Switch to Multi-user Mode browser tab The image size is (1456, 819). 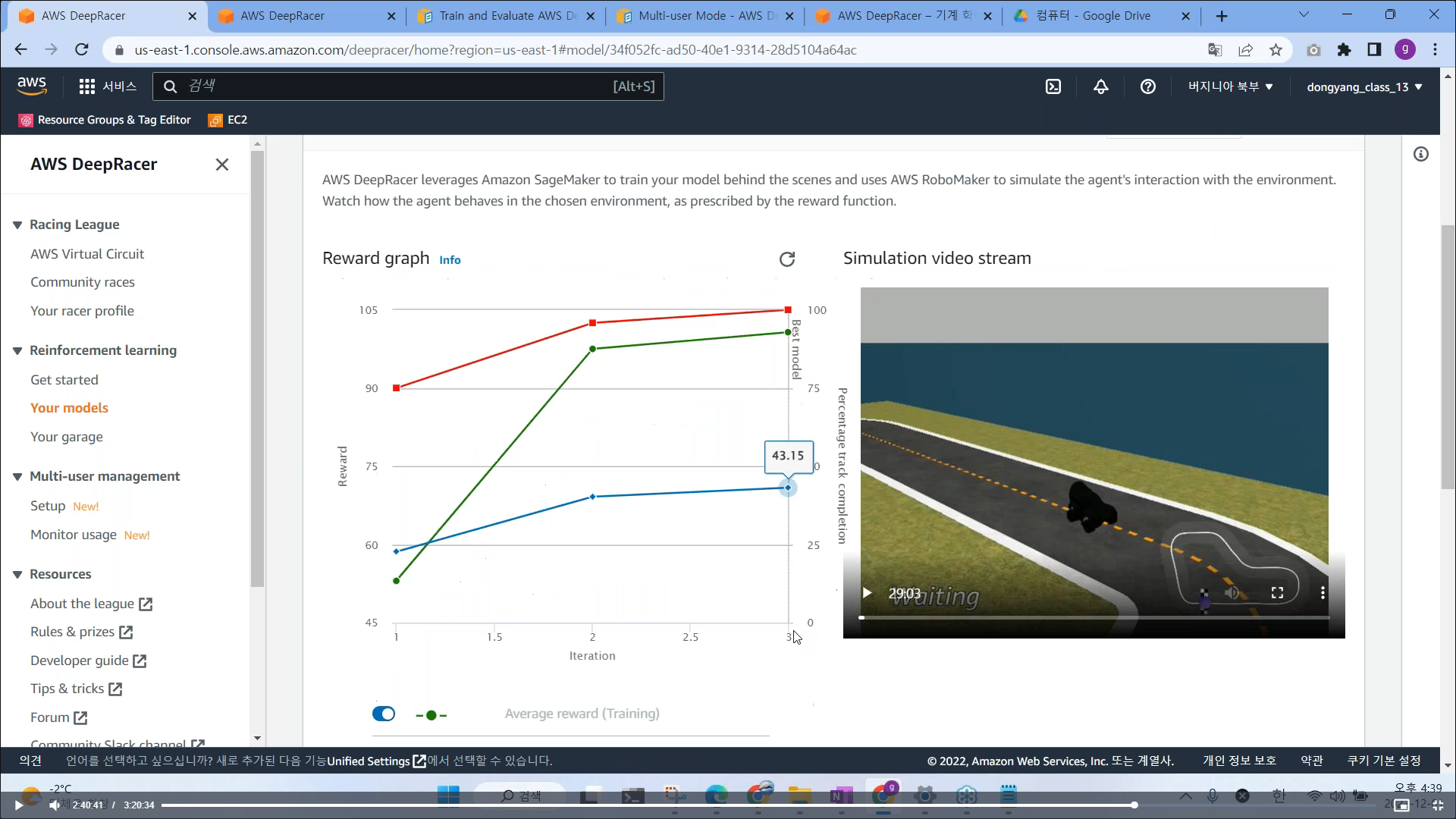(x=698, y=15)
